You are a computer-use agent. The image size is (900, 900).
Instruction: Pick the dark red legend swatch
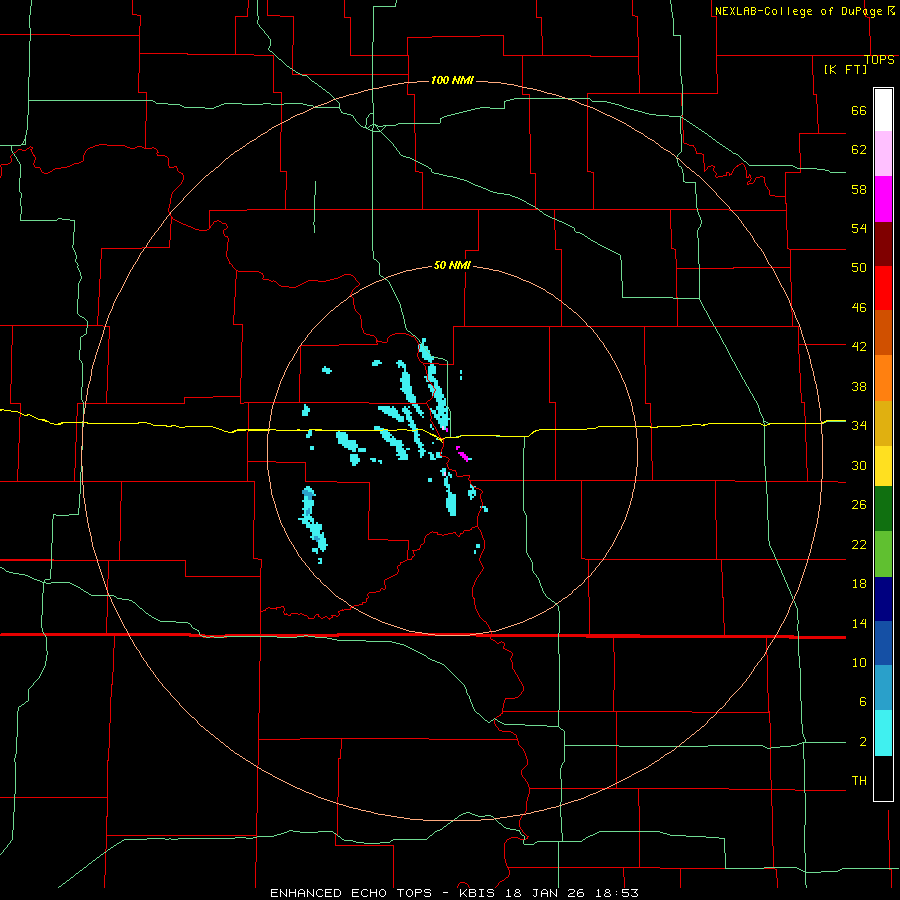point(883,244)
